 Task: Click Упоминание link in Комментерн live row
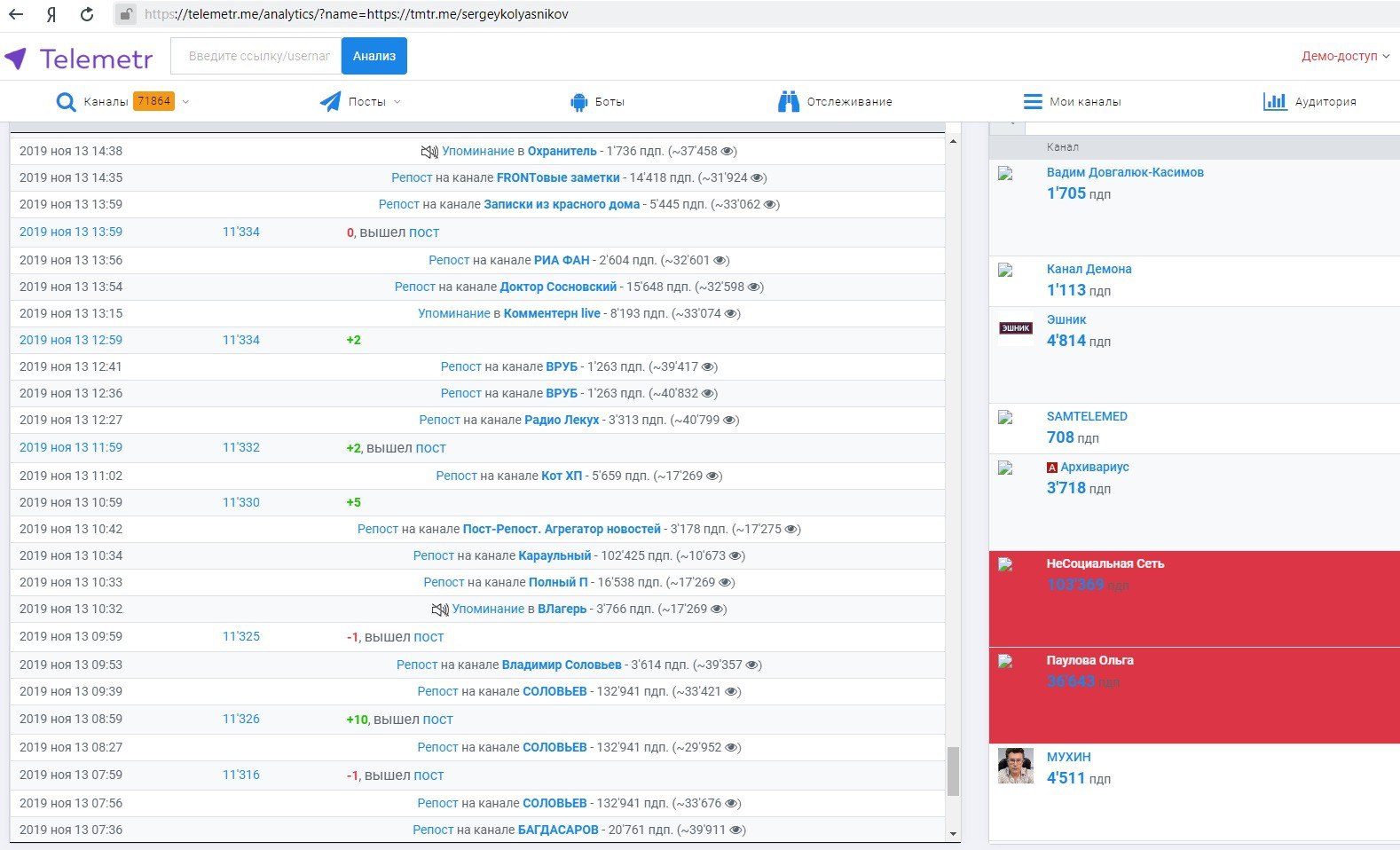pyautogui.click(x=453, y=314)
